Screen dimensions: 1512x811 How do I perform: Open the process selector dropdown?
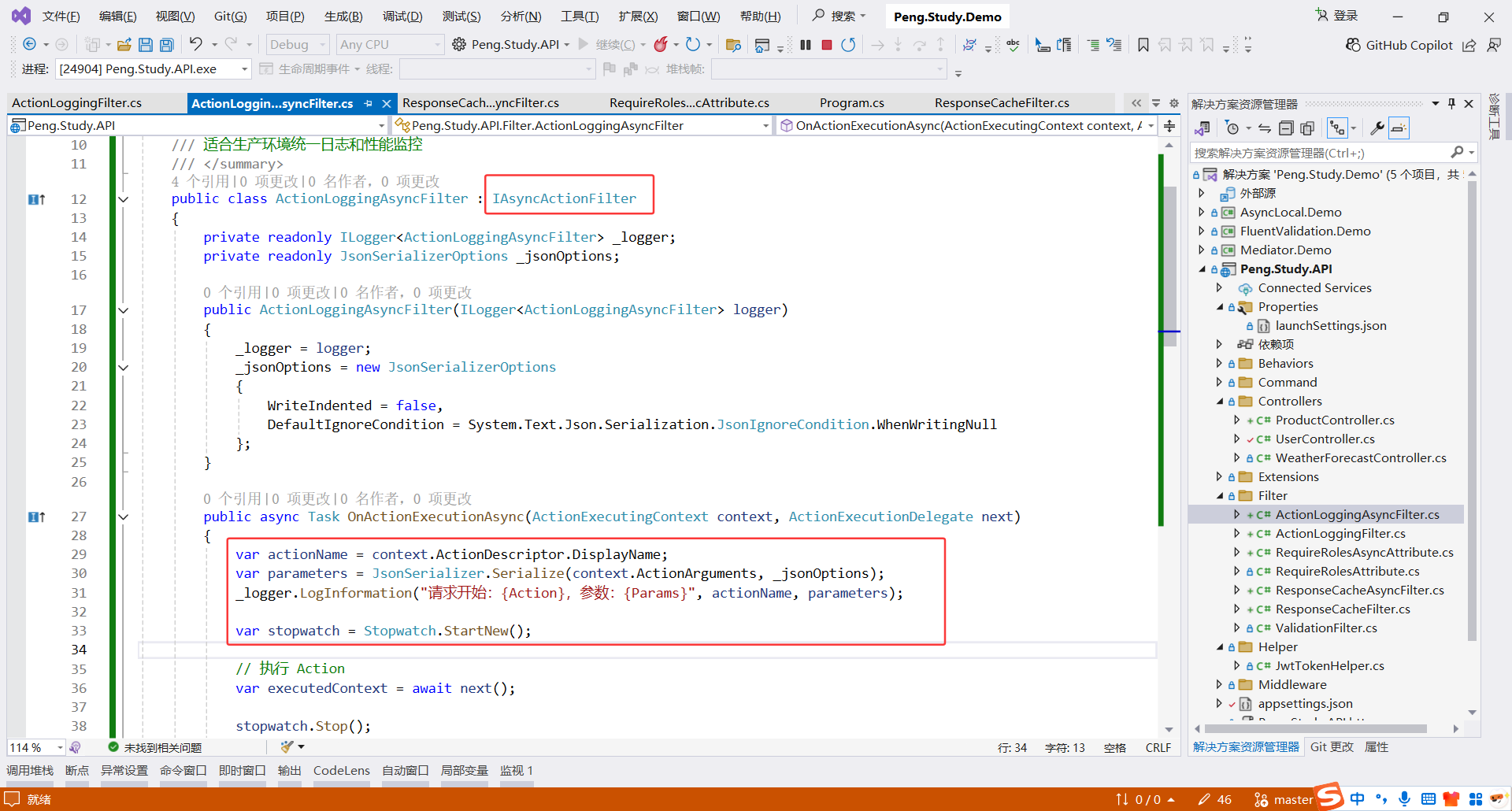pos(153,69)
